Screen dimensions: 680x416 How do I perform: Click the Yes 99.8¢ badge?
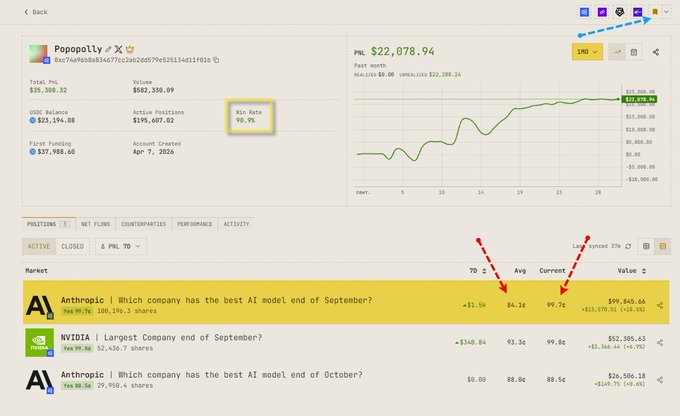pos(77,348)
